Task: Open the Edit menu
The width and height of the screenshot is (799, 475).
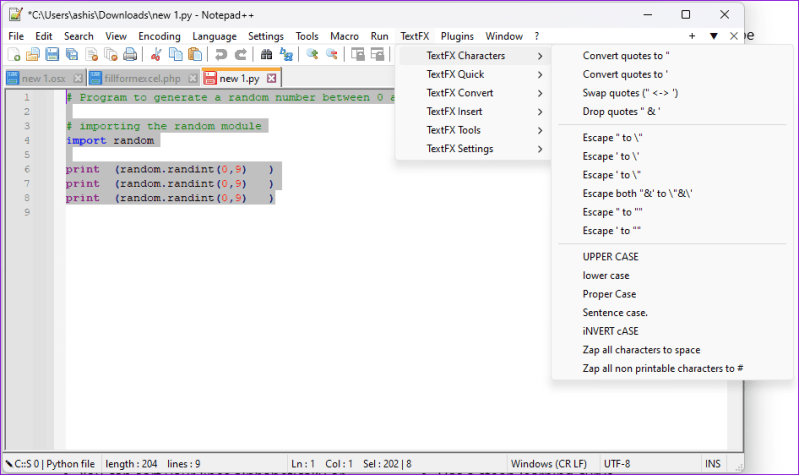Action: click(x=43, y=36)
